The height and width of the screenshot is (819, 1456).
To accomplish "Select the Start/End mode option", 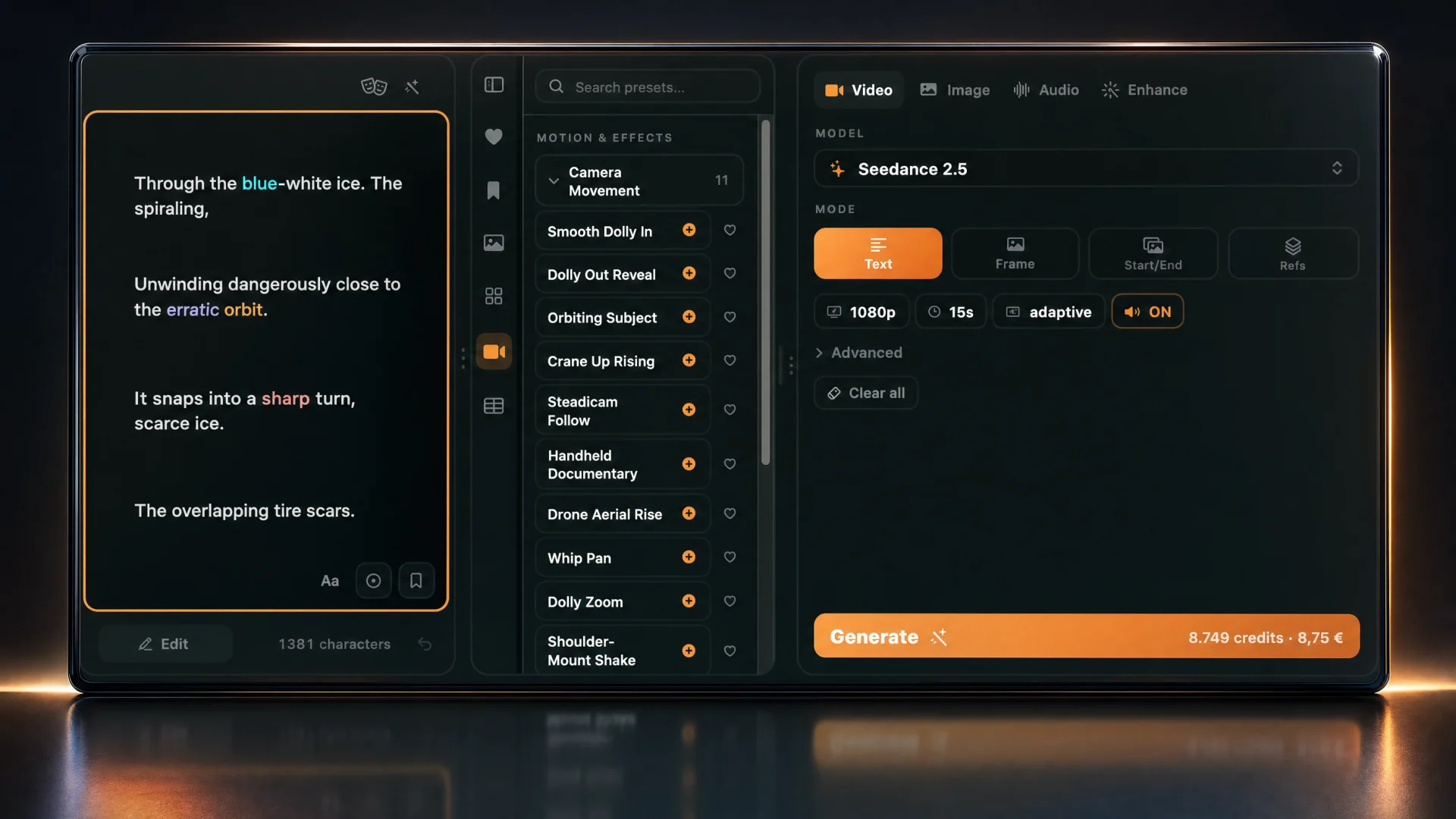I will pyautogui.click(x=1153, y=253).
